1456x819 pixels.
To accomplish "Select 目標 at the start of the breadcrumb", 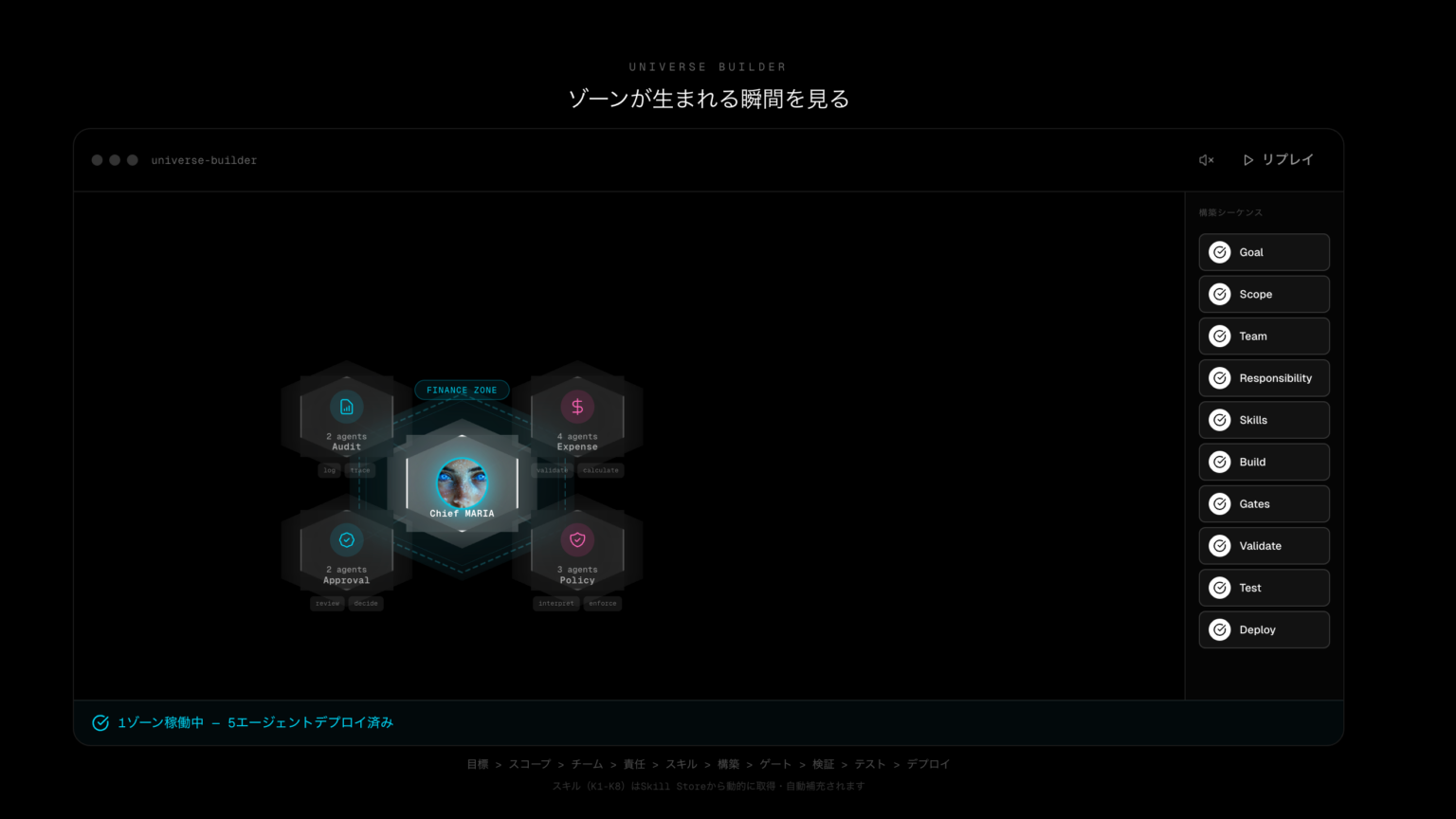I will tap(478, 763).
